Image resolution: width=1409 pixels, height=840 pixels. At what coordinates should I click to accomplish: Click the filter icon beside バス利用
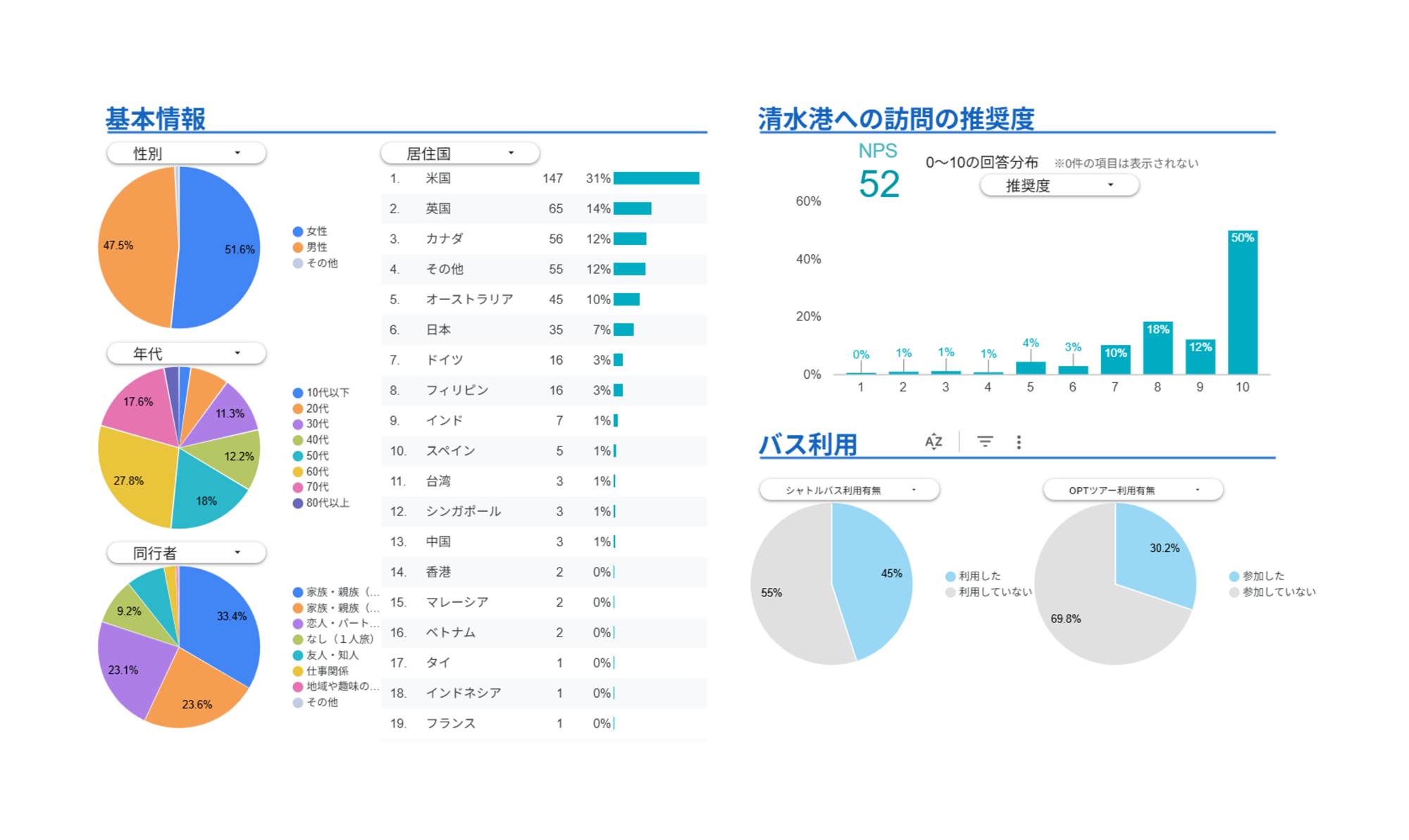(985, 441)
